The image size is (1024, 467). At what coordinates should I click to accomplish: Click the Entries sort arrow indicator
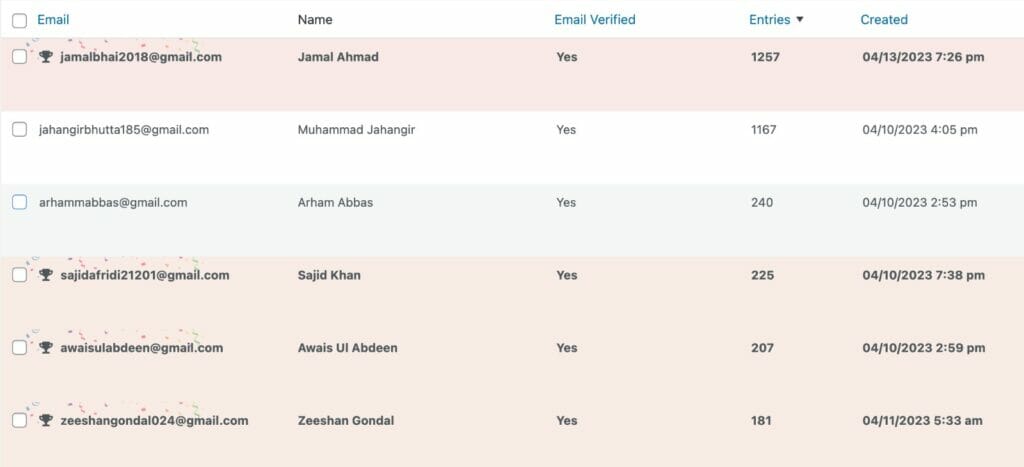coord(799,20)
